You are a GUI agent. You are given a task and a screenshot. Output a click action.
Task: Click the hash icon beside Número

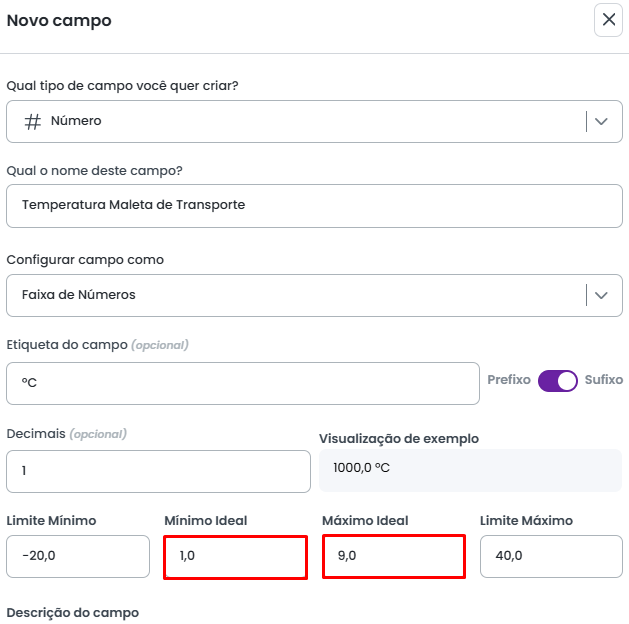point(33,121)
